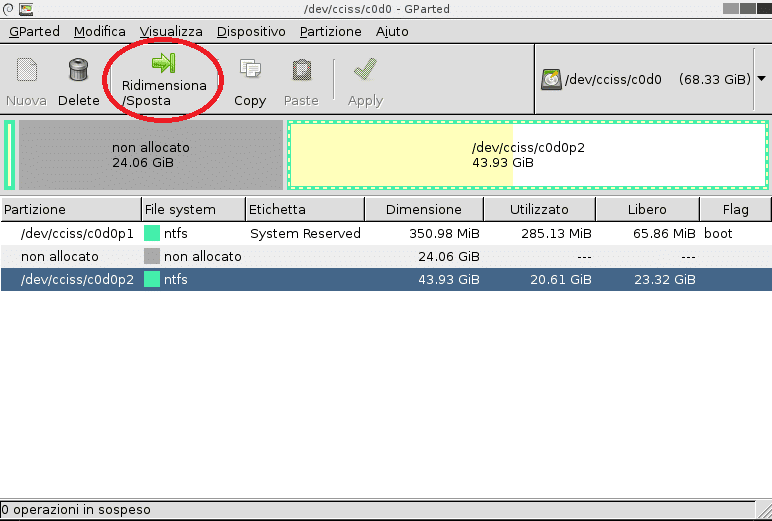Select the unallocated 24.06 GiB graphic block

(x=151, y=155)
